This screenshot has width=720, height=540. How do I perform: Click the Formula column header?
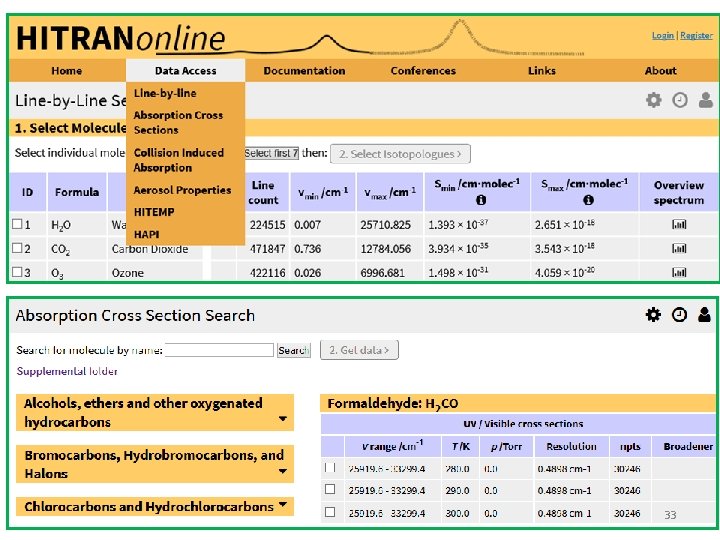pyautogui.click(x=77, y=192)
